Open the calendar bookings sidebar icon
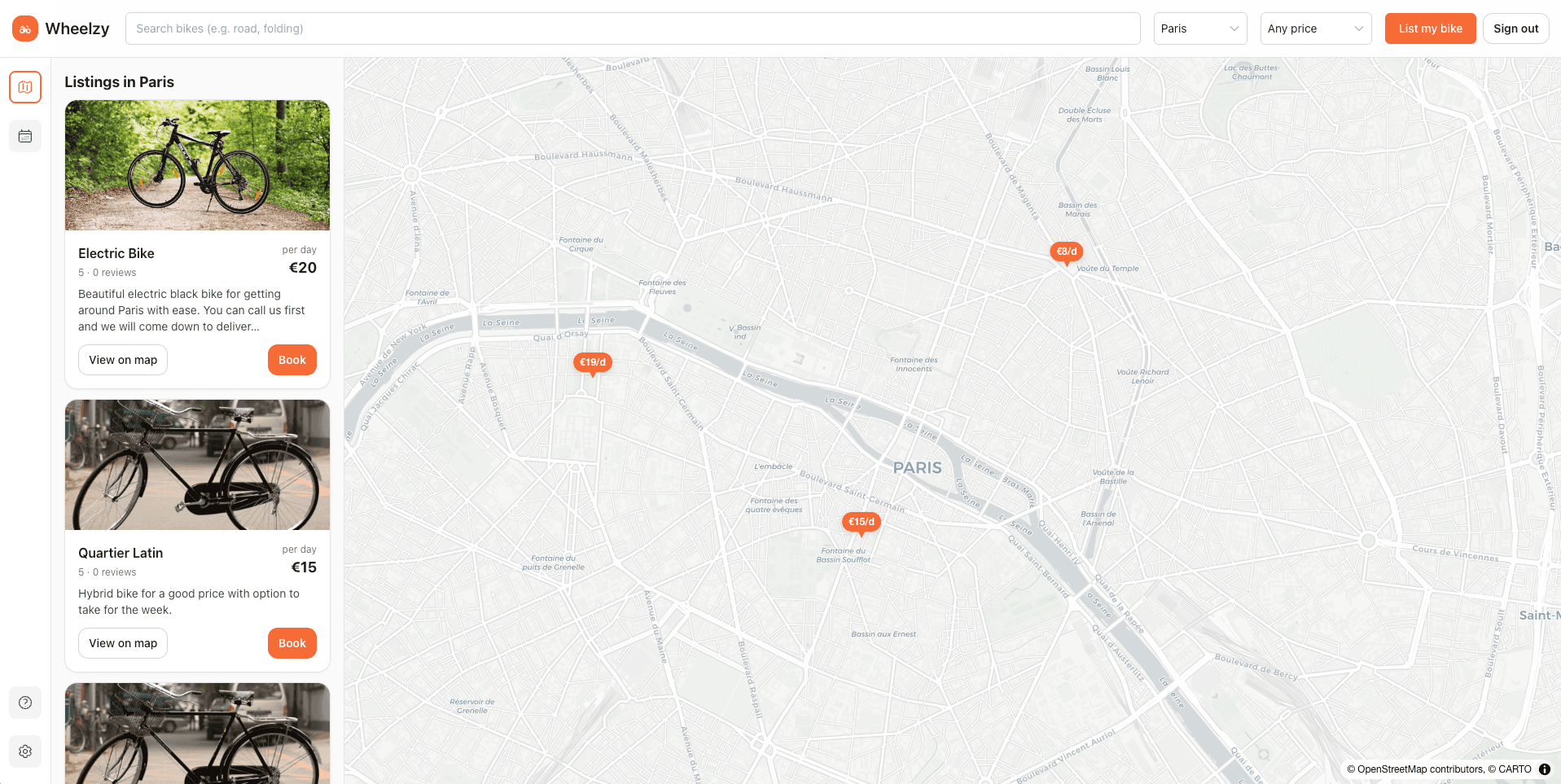The image size is (1561, 784). [x=25, y=136]
